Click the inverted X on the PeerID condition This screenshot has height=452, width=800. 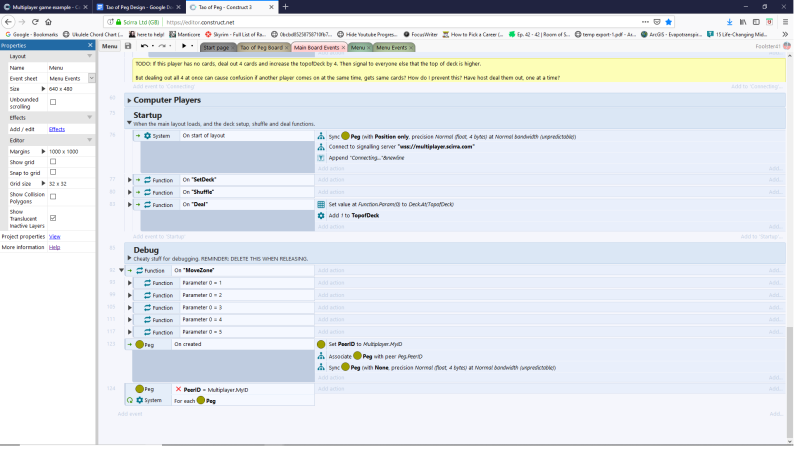tap(178, 389)
